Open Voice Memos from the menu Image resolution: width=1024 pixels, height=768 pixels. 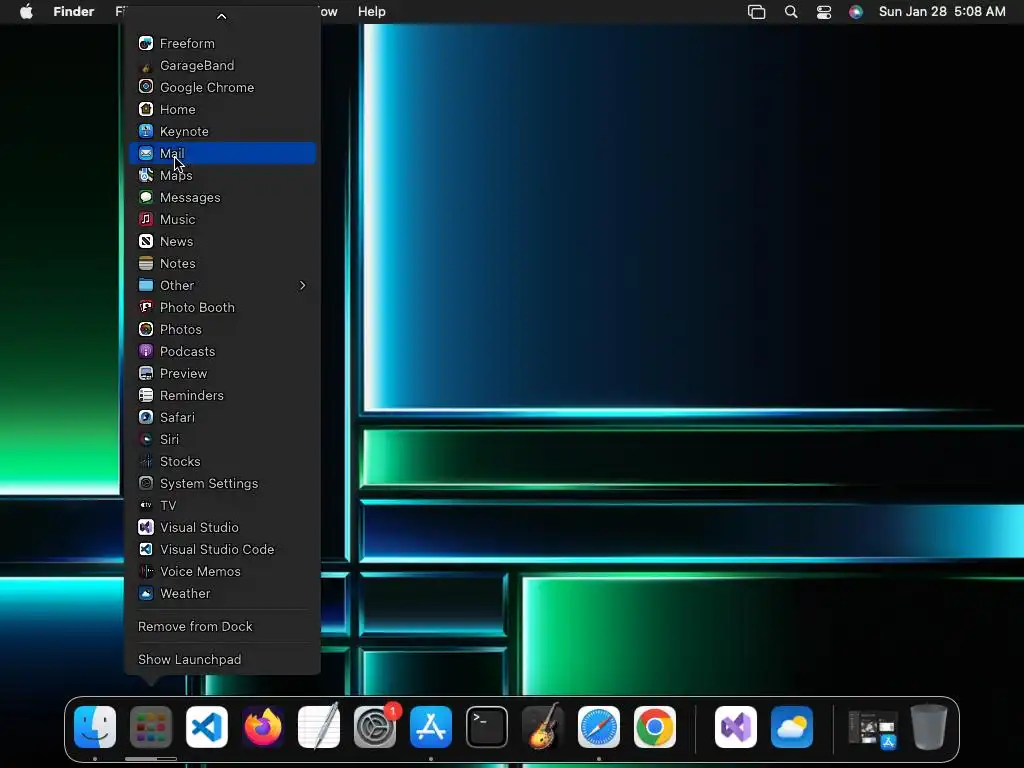click(222, 571)
